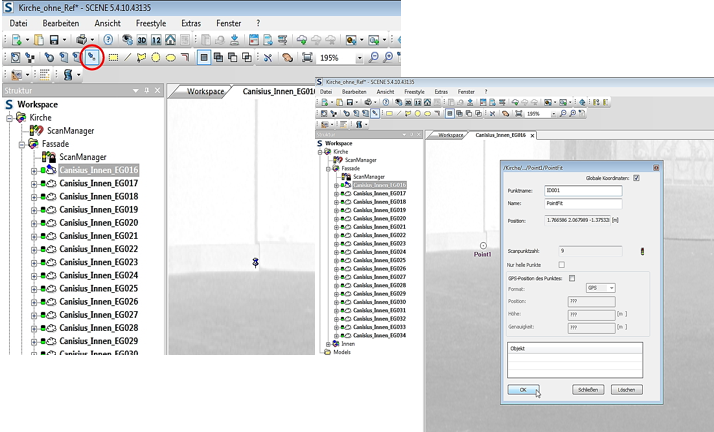Viewport: 714px width, 432px height.
Task: Click the green cloud-add icon in left window
Action: click(301, 40)
